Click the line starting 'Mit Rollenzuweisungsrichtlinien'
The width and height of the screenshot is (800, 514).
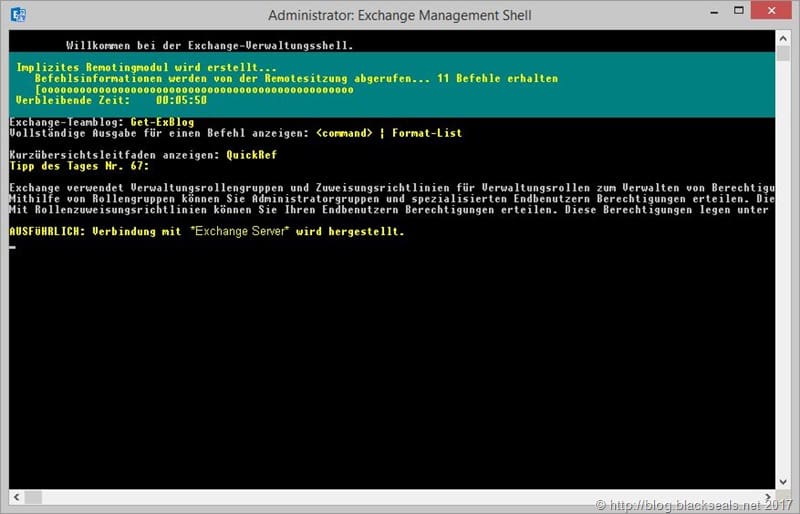point(389,210)
